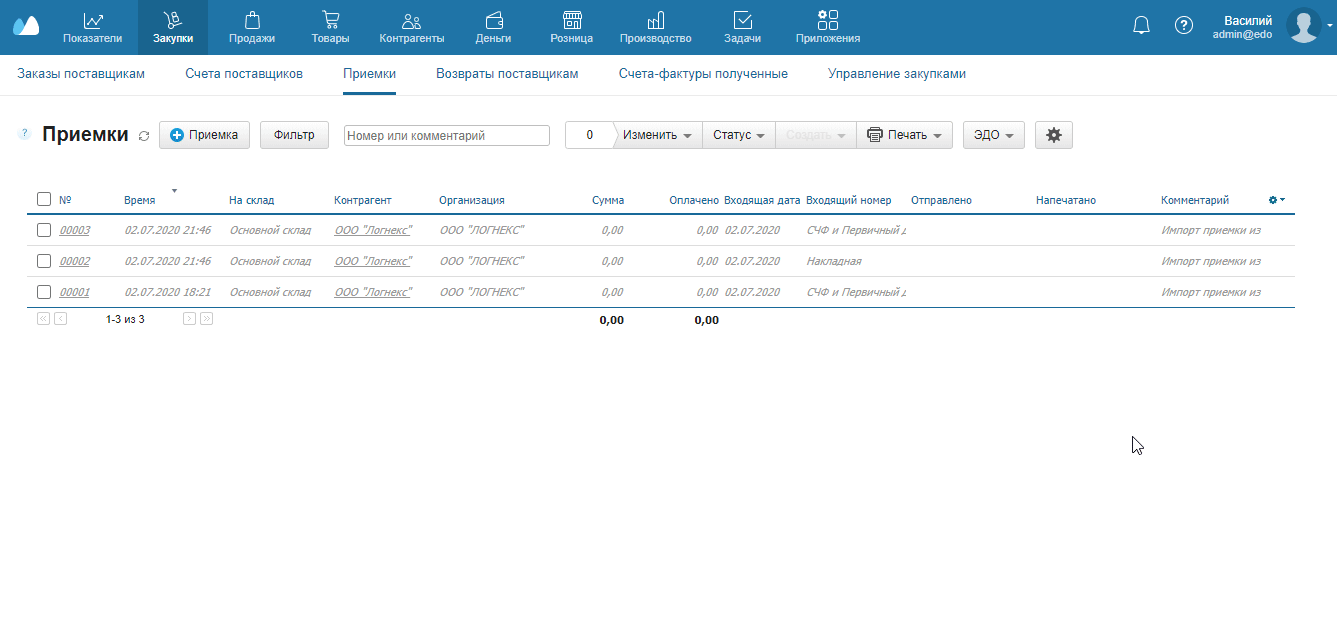Expand the ЭДО dropdown

pos(993,135)
